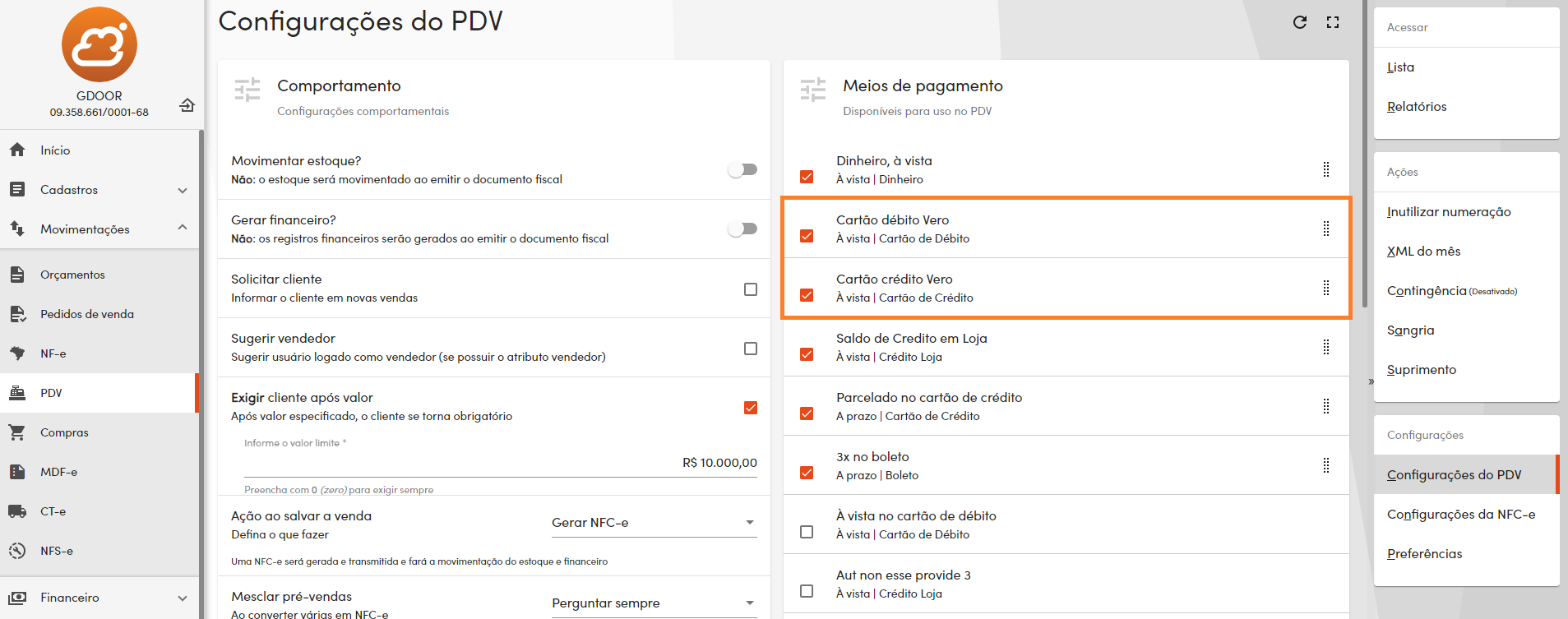Expand the Financeiro menu chevron
The width and height of the screenshot is (1568, 619).
point(183,598)
